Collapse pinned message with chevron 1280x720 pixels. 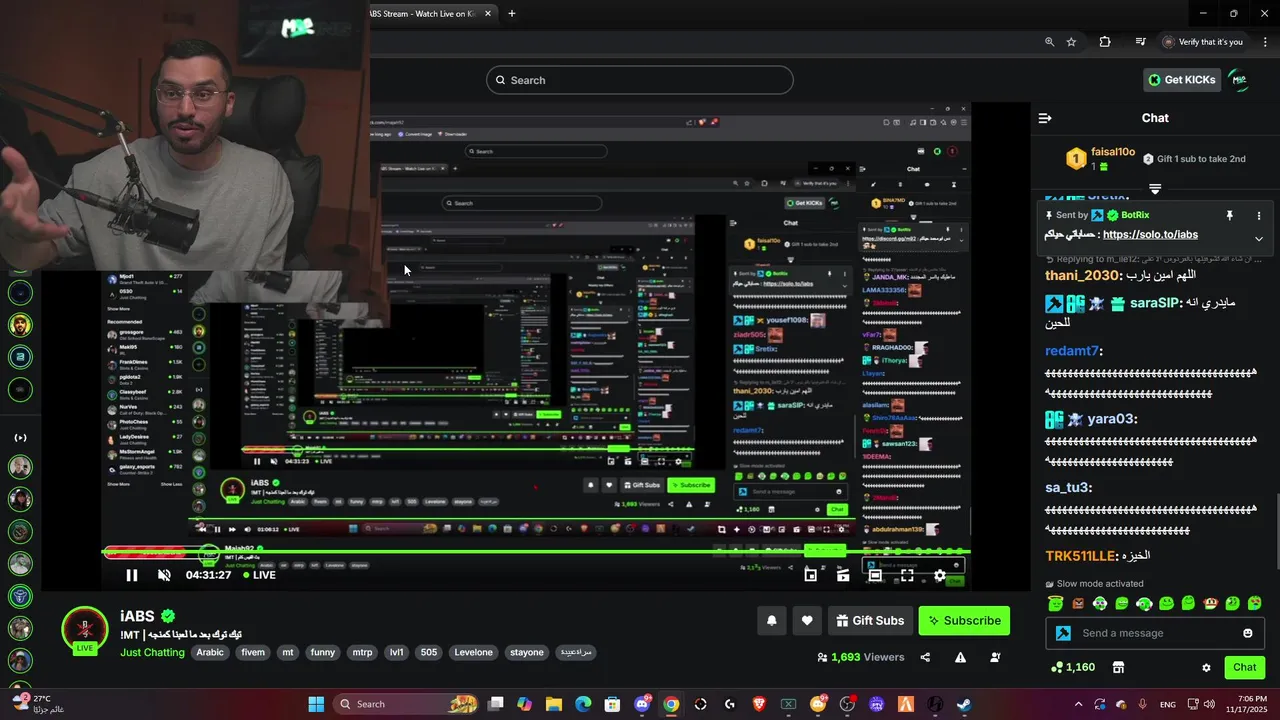[1259, 238]
